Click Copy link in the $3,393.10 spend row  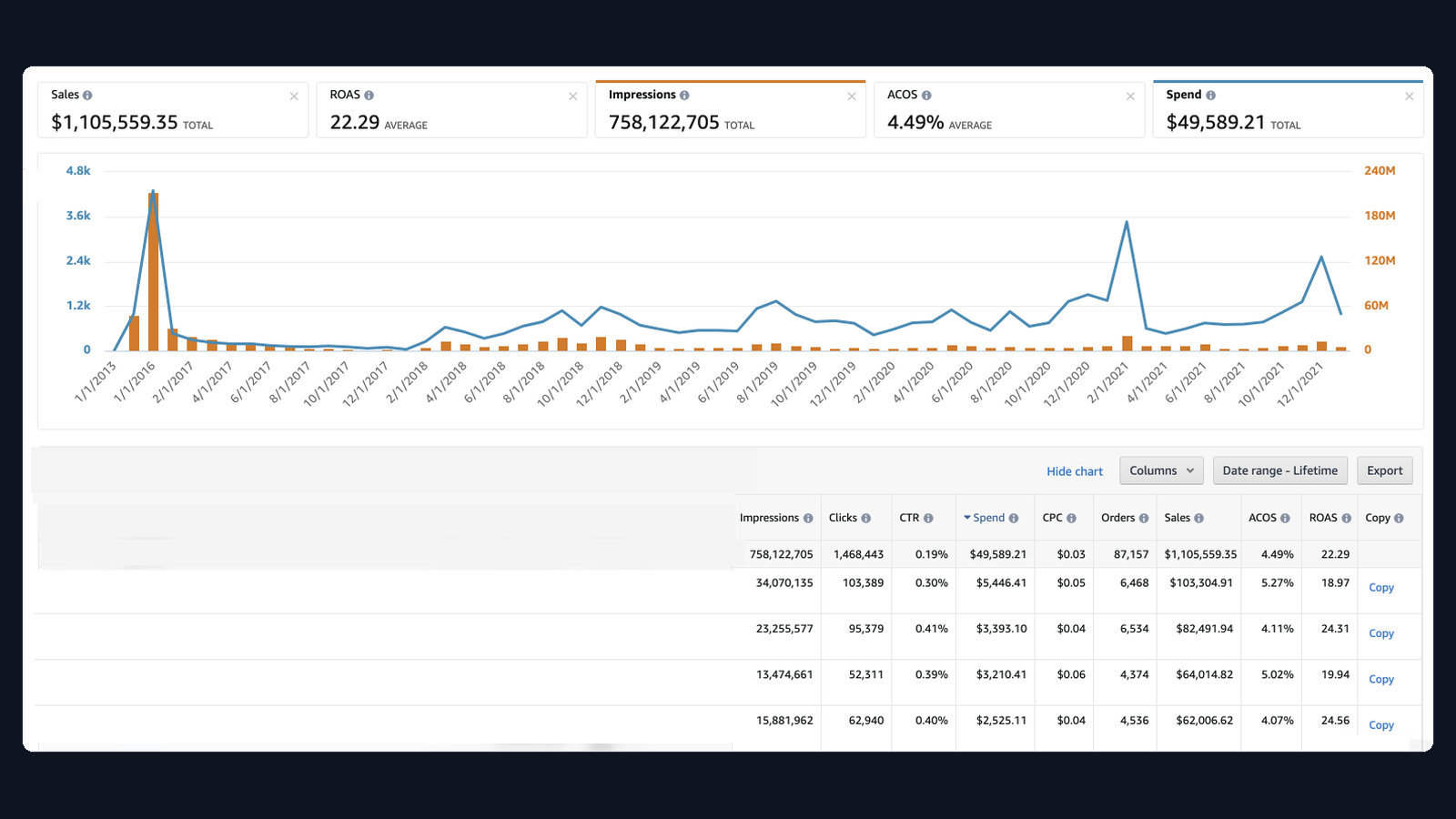pyautogui.click(x=1380, y=633)
